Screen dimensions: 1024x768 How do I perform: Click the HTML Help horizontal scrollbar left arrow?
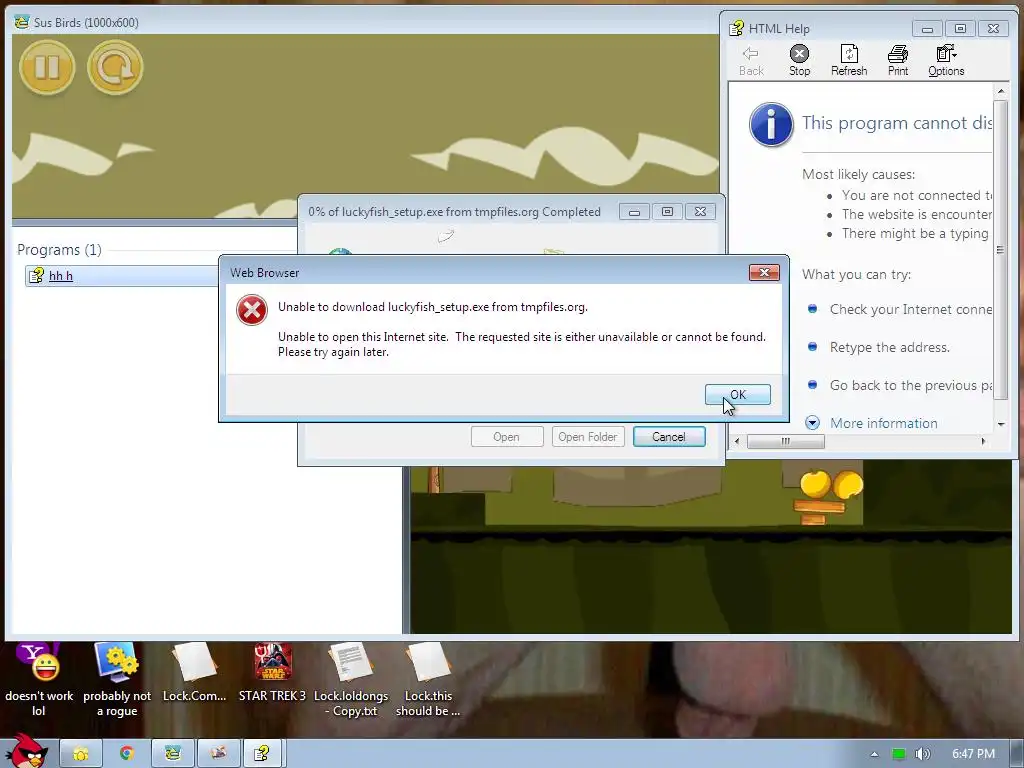[x=737, y=441]
